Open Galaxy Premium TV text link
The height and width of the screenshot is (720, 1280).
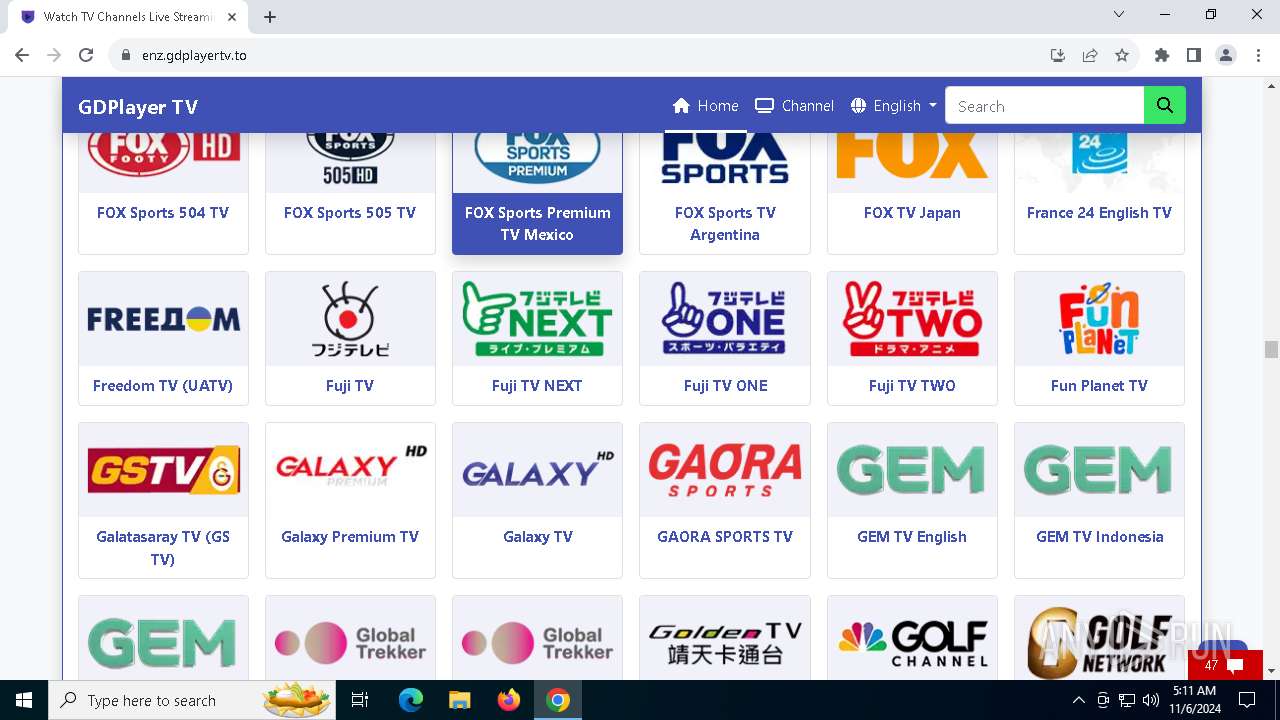pos(350,537)
